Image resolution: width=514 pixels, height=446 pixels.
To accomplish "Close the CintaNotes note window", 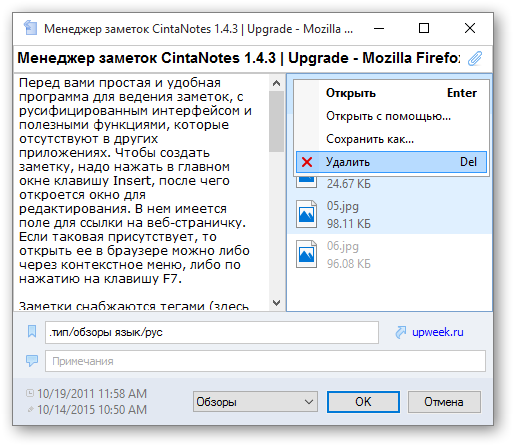I will 470,28.
